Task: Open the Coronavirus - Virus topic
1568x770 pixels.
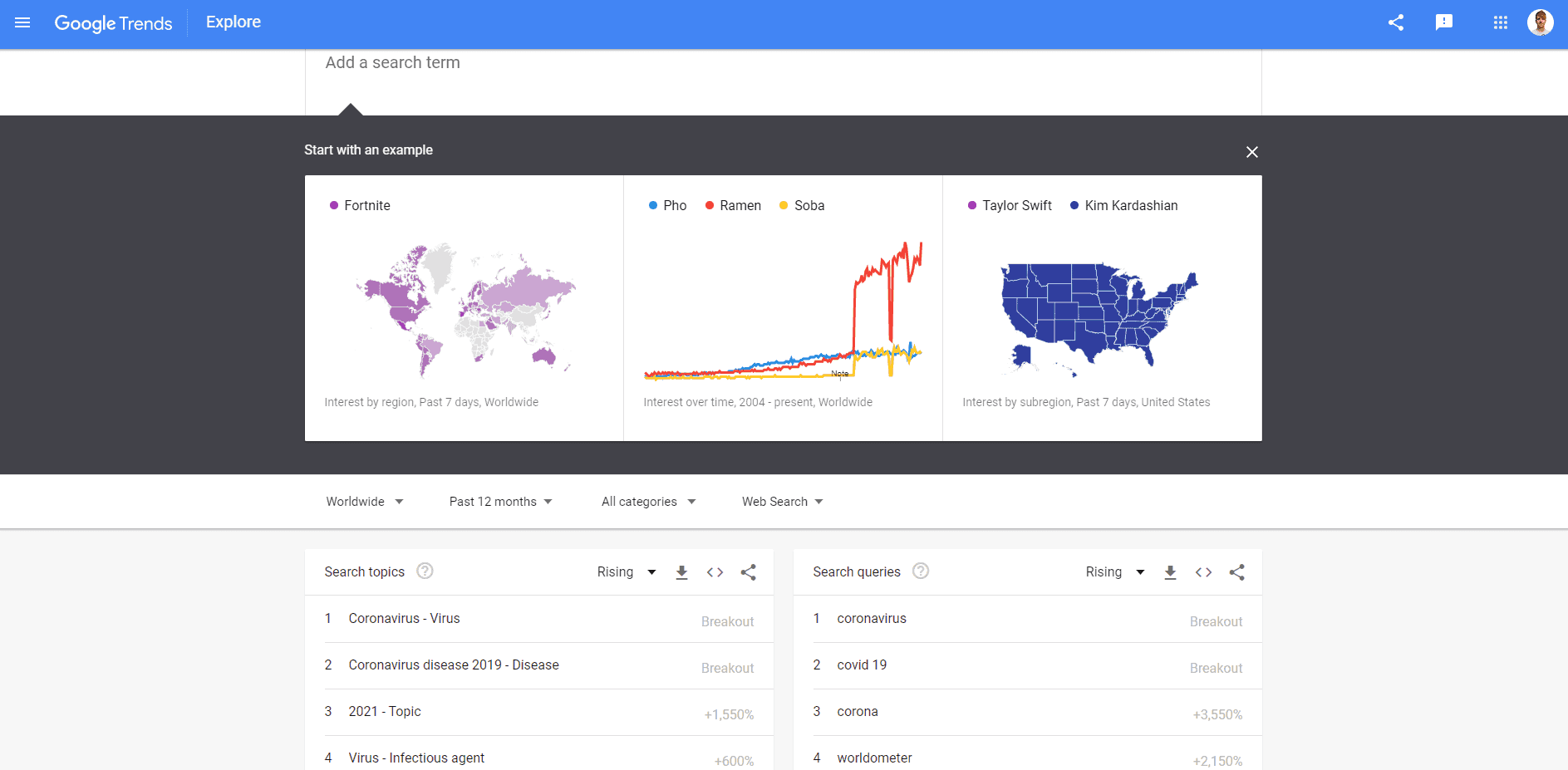Action: tap(404, 619)
